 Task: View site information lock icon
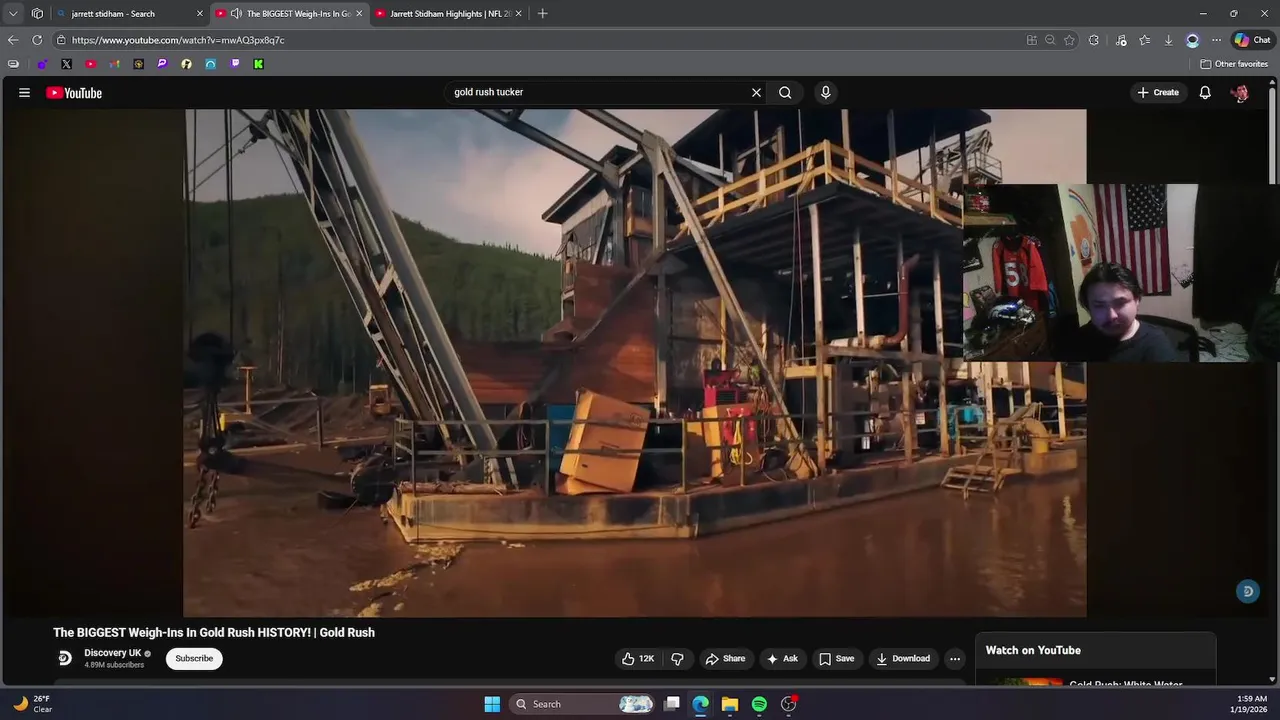point(61,40)
